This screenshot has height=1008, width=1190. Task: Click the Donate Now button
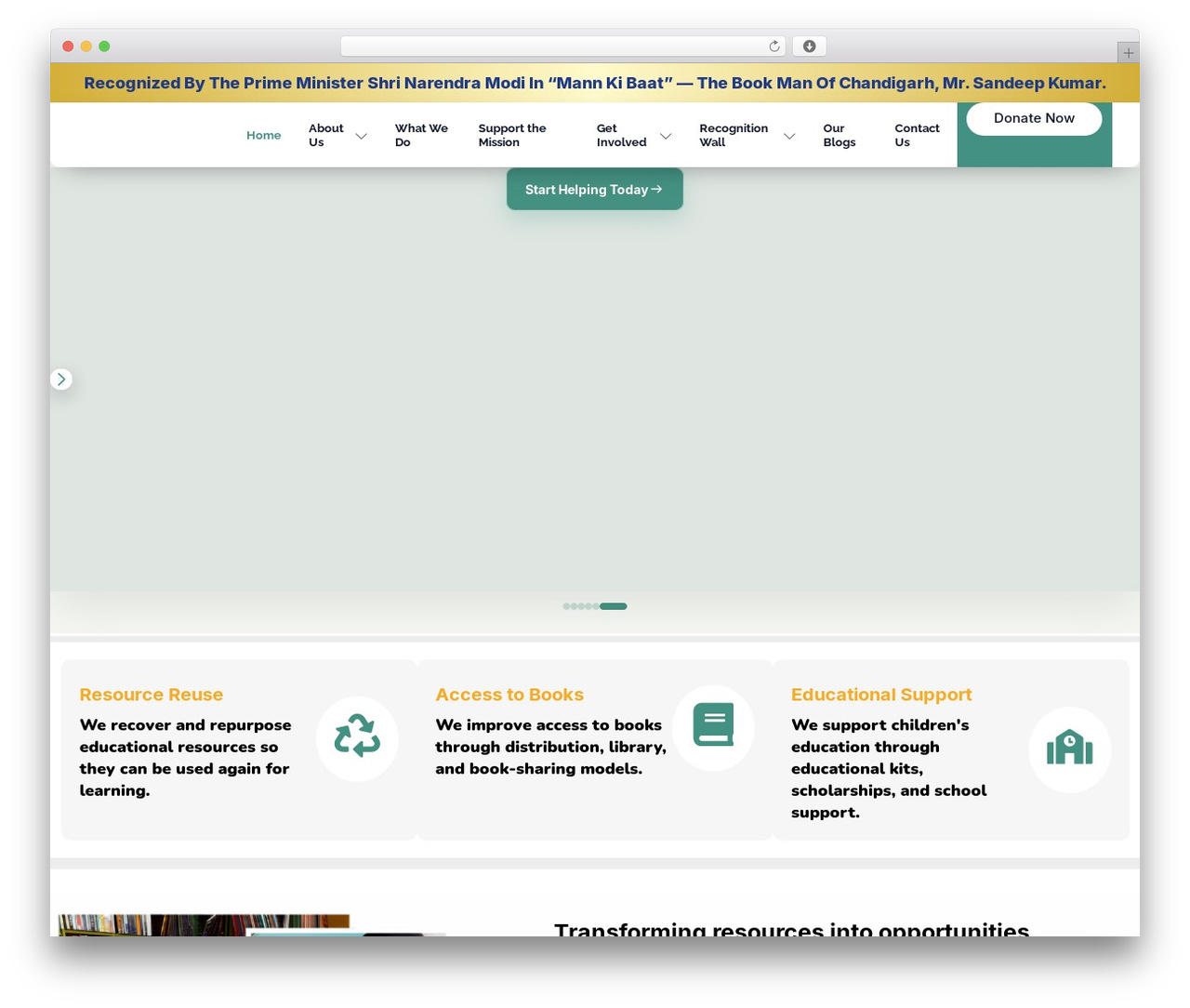point(1034,118)
